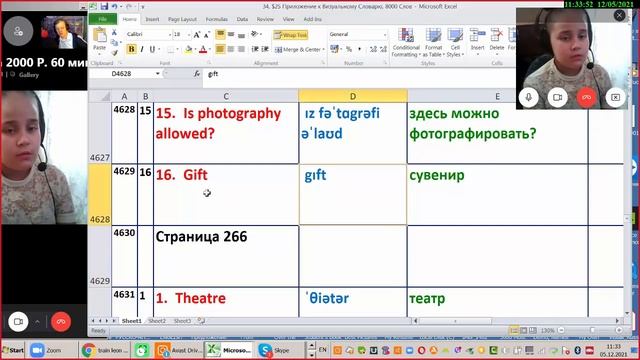Toggle Bold formatting
The image size is (640, 360).
(x=131, y=49)
